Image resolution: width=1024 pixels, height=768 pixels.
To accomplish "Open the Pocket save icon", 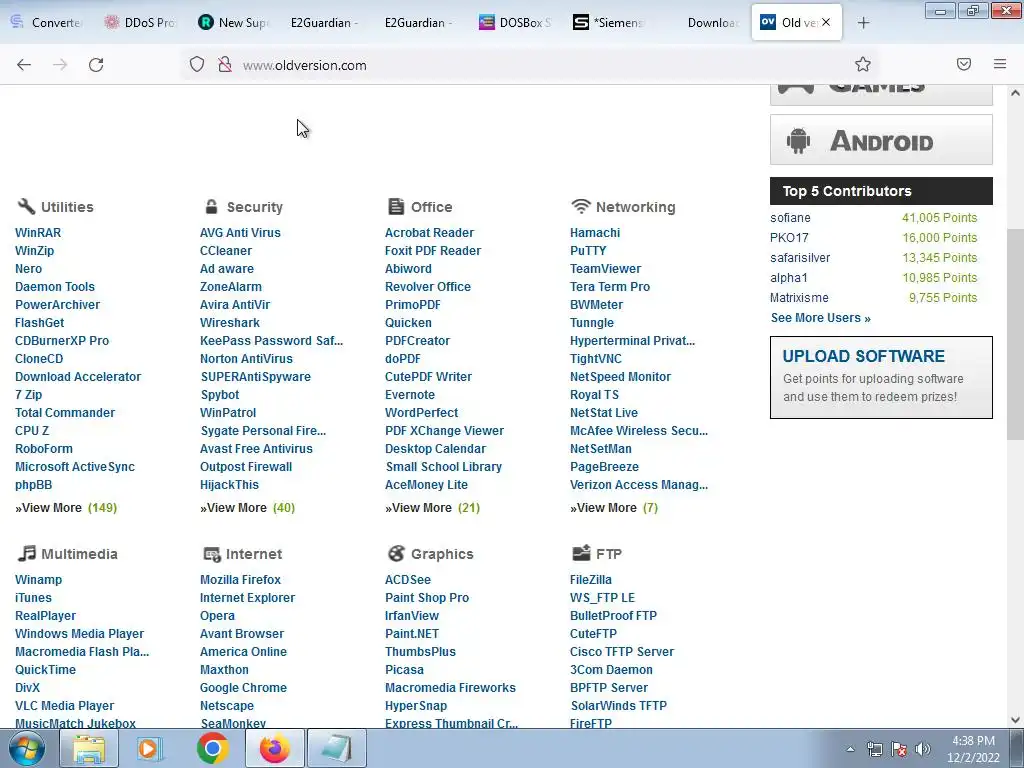I will pos(964,64).
